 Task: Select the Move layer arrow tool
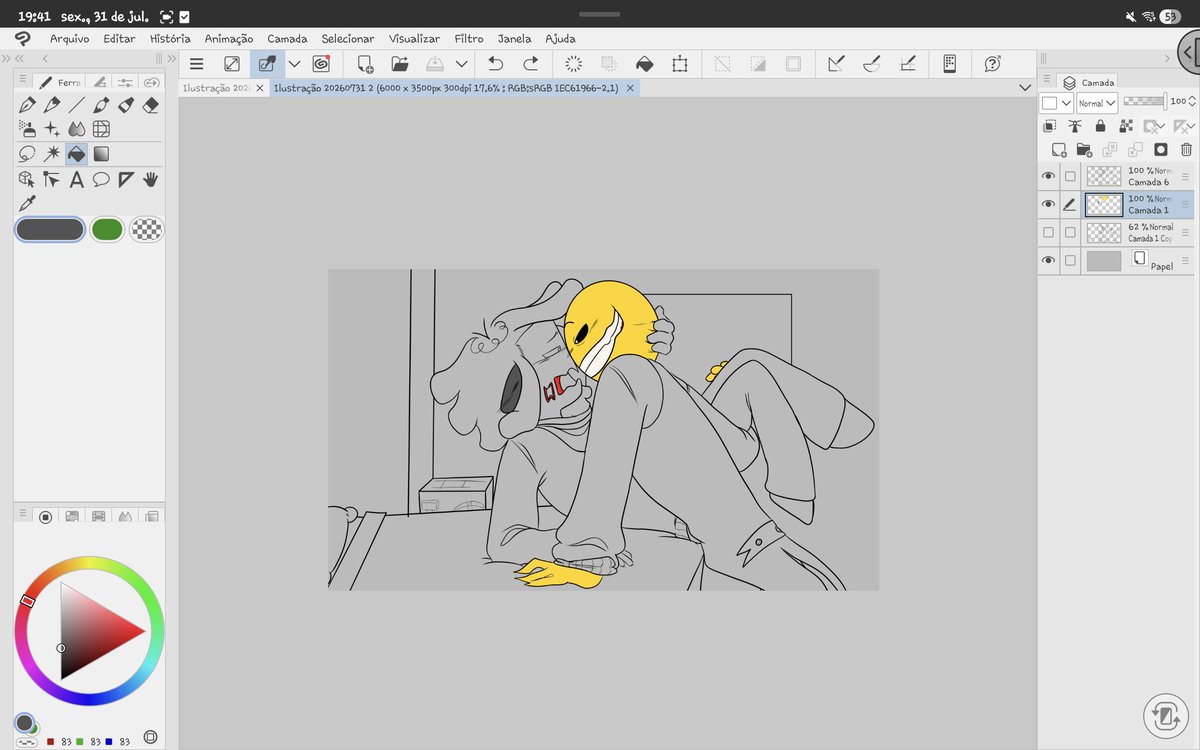coord(52,180)
